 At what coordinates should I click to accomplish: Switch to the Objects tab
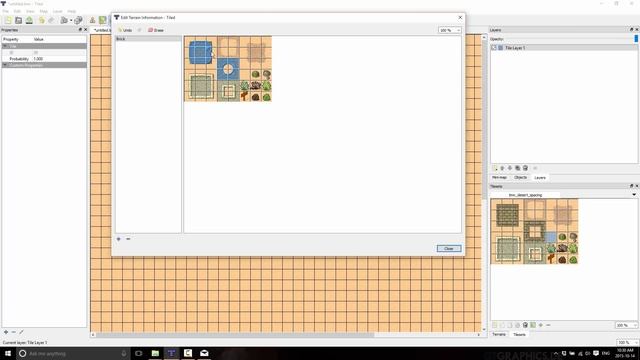(x=520, y=178)
